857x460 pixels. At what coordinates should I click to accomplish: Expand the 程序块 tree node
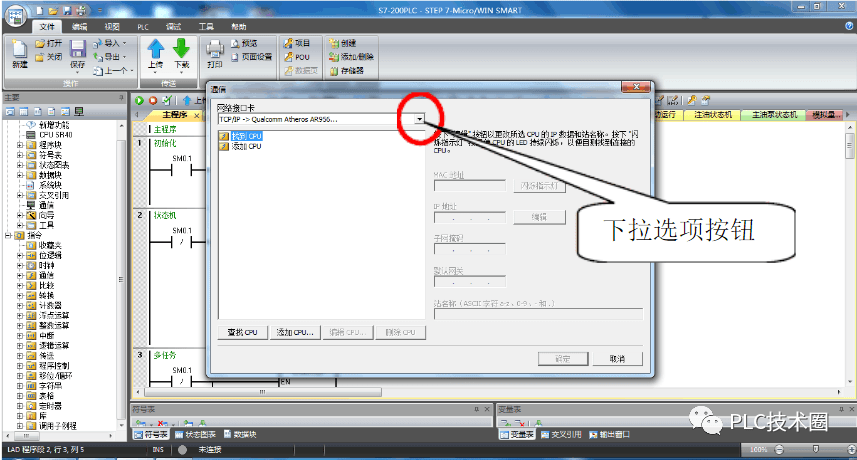point(20,145)
